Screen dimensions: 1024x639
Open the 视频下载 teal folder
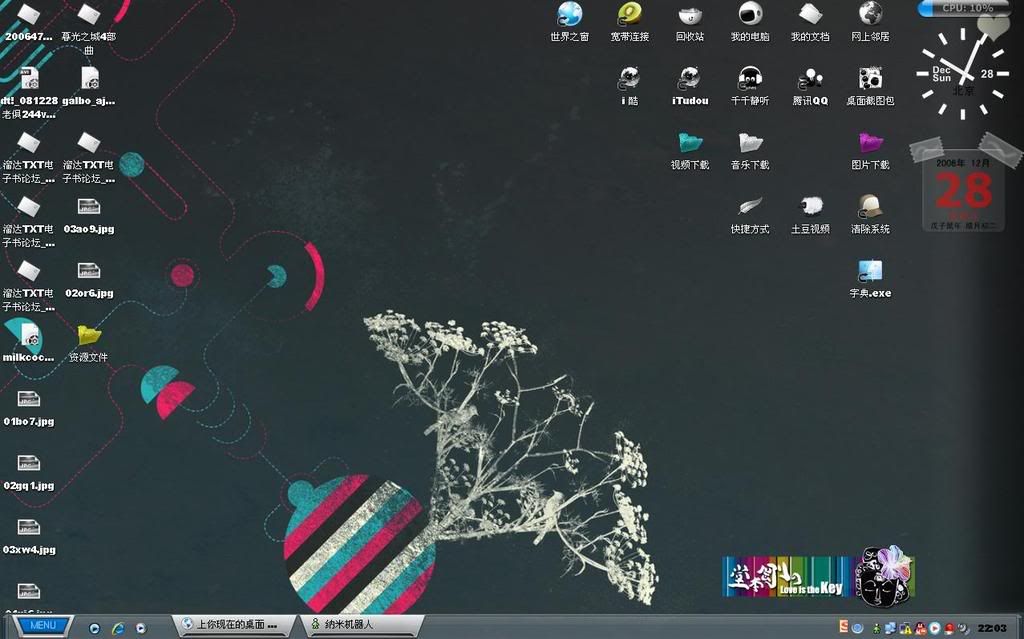click(x=689, y=143)
